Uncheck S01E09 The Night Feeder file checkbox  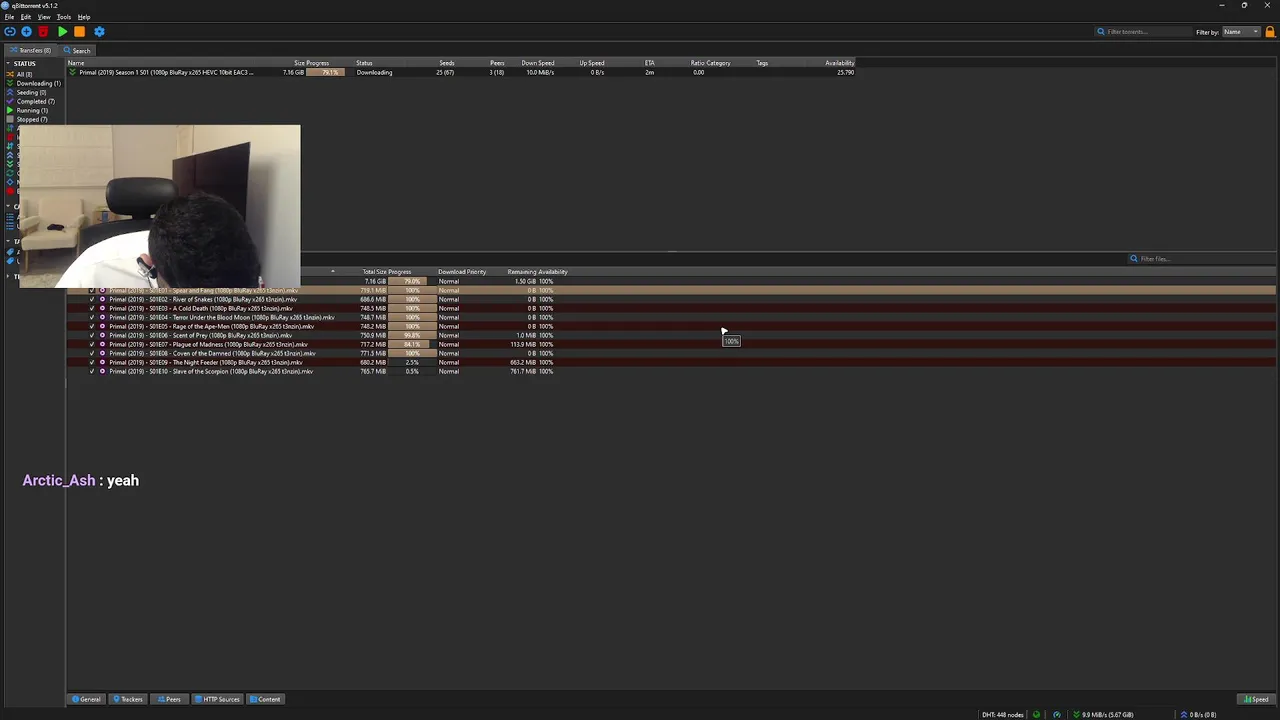(x=92, y=363)
